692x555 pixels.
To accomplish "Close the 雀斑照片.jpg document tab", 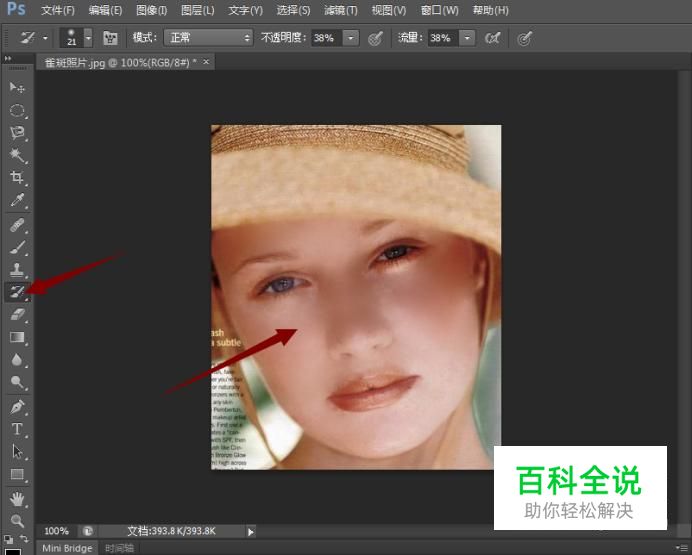I will pos(207,62).
